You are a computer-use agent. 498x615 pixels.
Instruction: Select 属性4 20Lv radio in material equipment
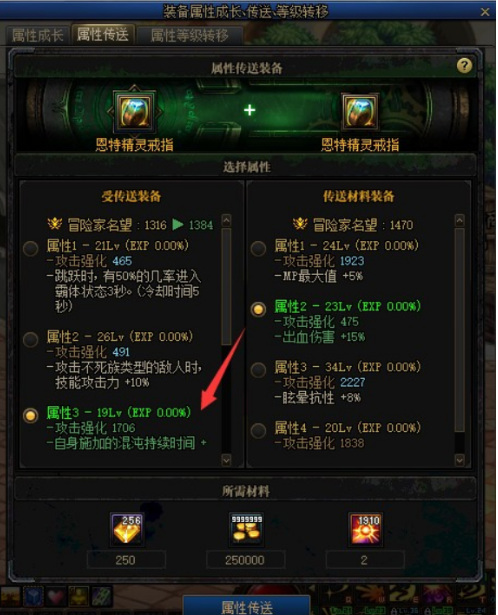pyautogui.click(x=258, y=431)
